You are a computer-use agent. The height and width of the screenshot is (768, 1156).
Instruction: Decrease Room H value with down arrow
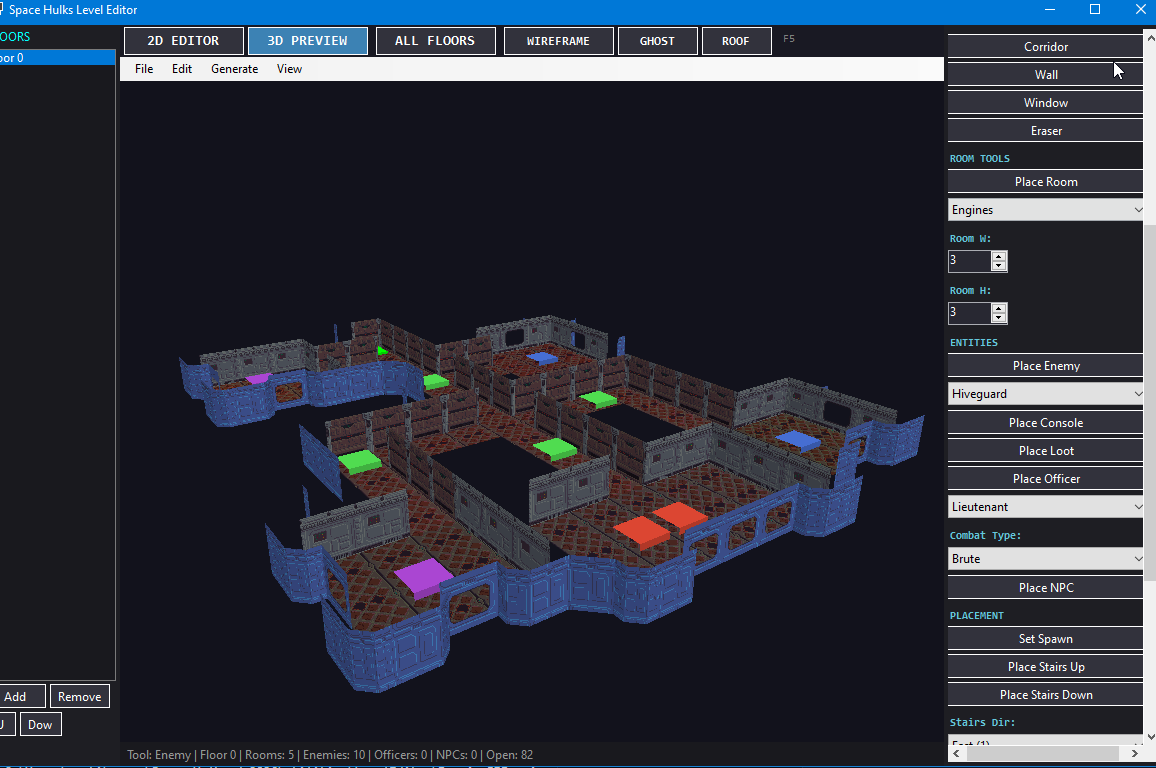[x=999, y=318]
